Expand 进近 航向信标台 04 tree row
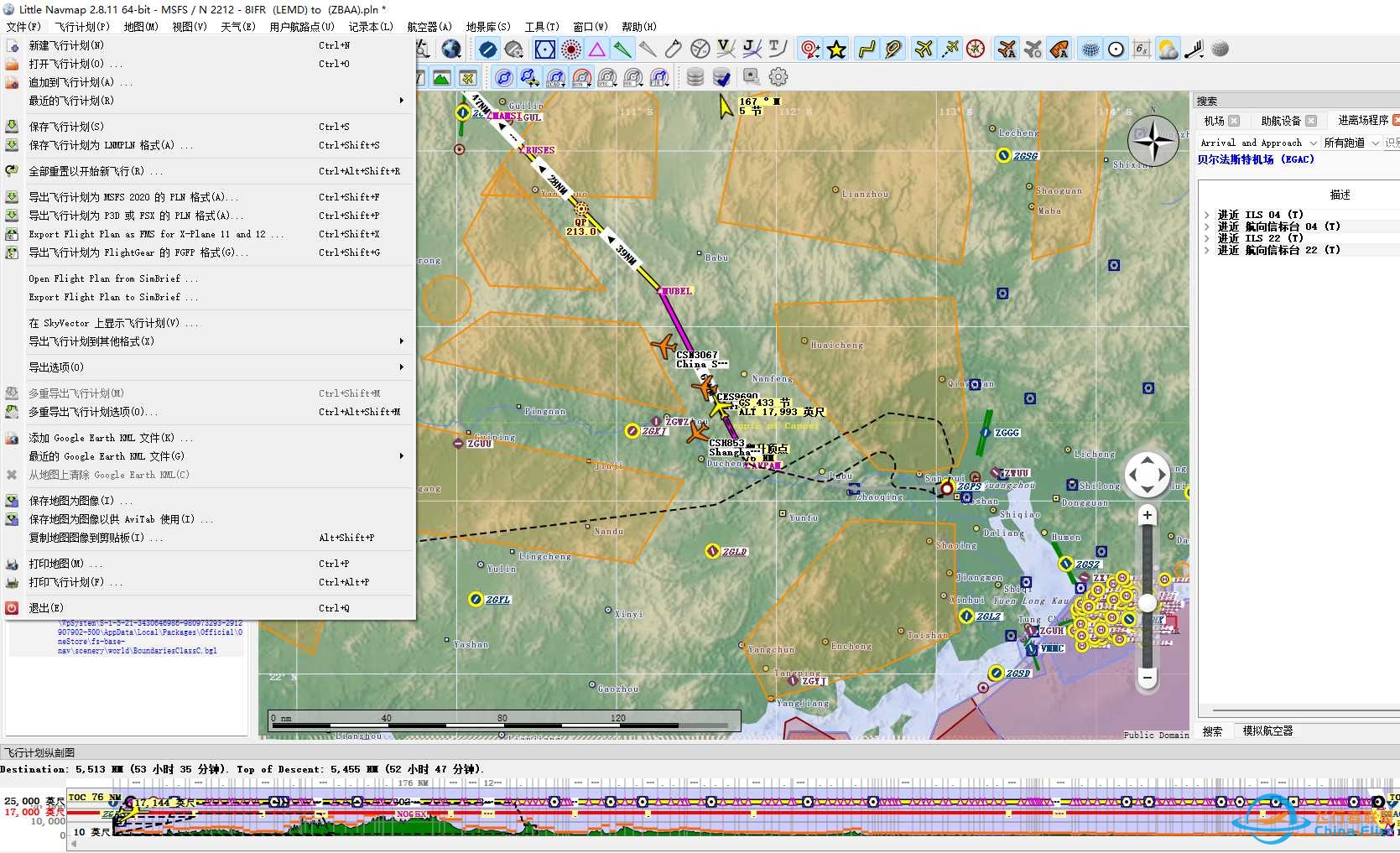Image resolution: width=1400 pixels, height=853 pixels. tap(1207, 226)
